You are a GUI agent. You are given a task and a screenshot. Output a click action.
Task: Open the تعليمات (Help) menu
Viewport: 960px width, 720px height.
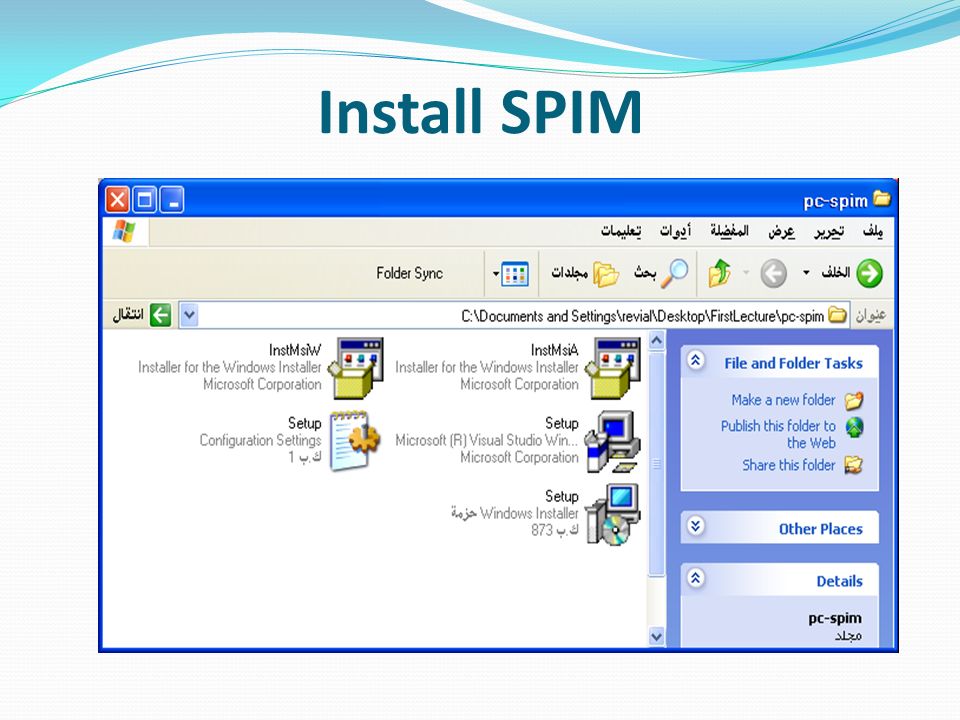(x=621, y=231)
